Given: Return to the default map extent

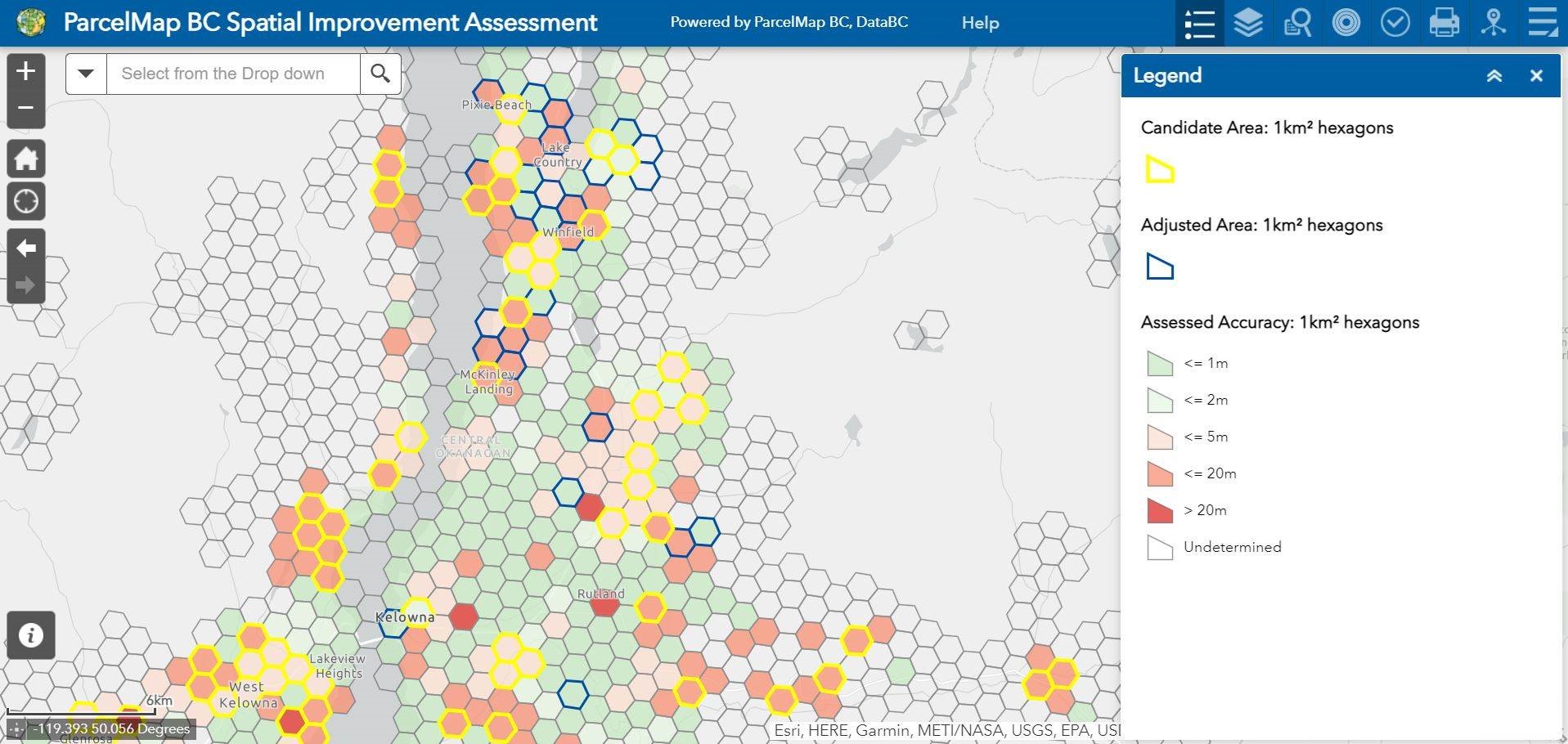Looking at the screenshot, I should pyautogui.click(x=25, y=159).
